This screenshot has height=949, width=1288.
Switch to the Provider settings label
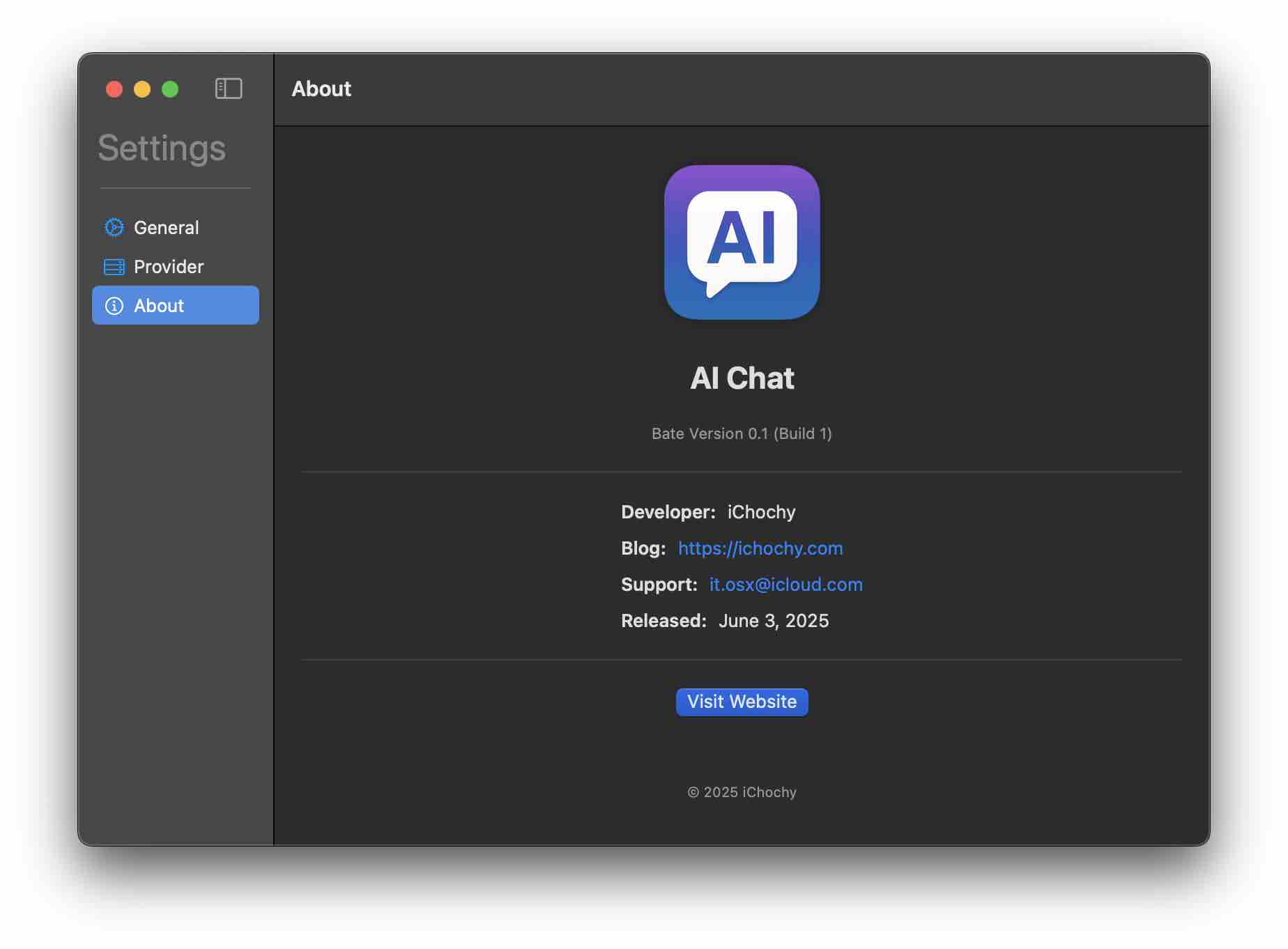[x=169, y=267]
